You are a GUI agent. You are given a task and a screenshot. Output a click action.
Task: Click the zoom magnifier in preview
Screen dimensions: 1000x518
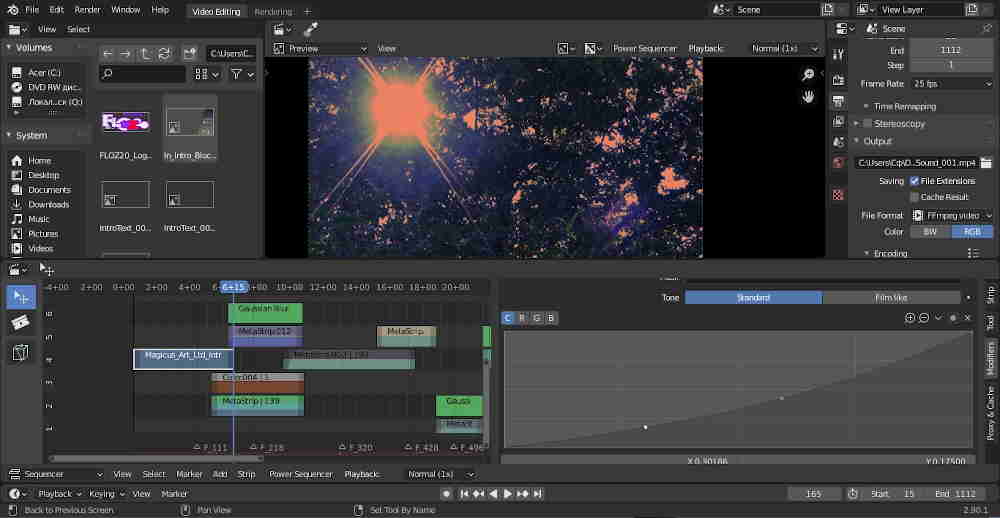click(x=808, y=75)
